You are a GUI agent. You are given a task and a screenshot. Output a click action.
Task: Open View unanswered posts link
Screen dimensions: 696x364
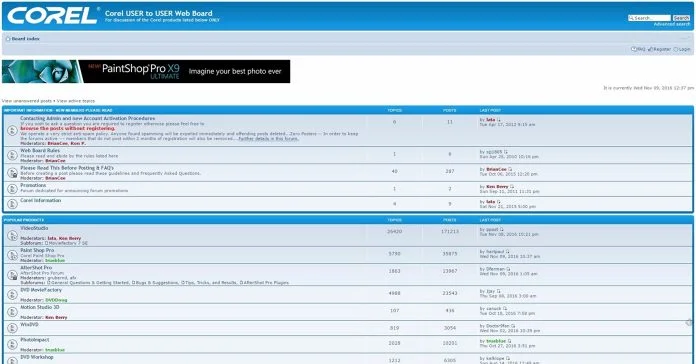click(x=27, y=101)
